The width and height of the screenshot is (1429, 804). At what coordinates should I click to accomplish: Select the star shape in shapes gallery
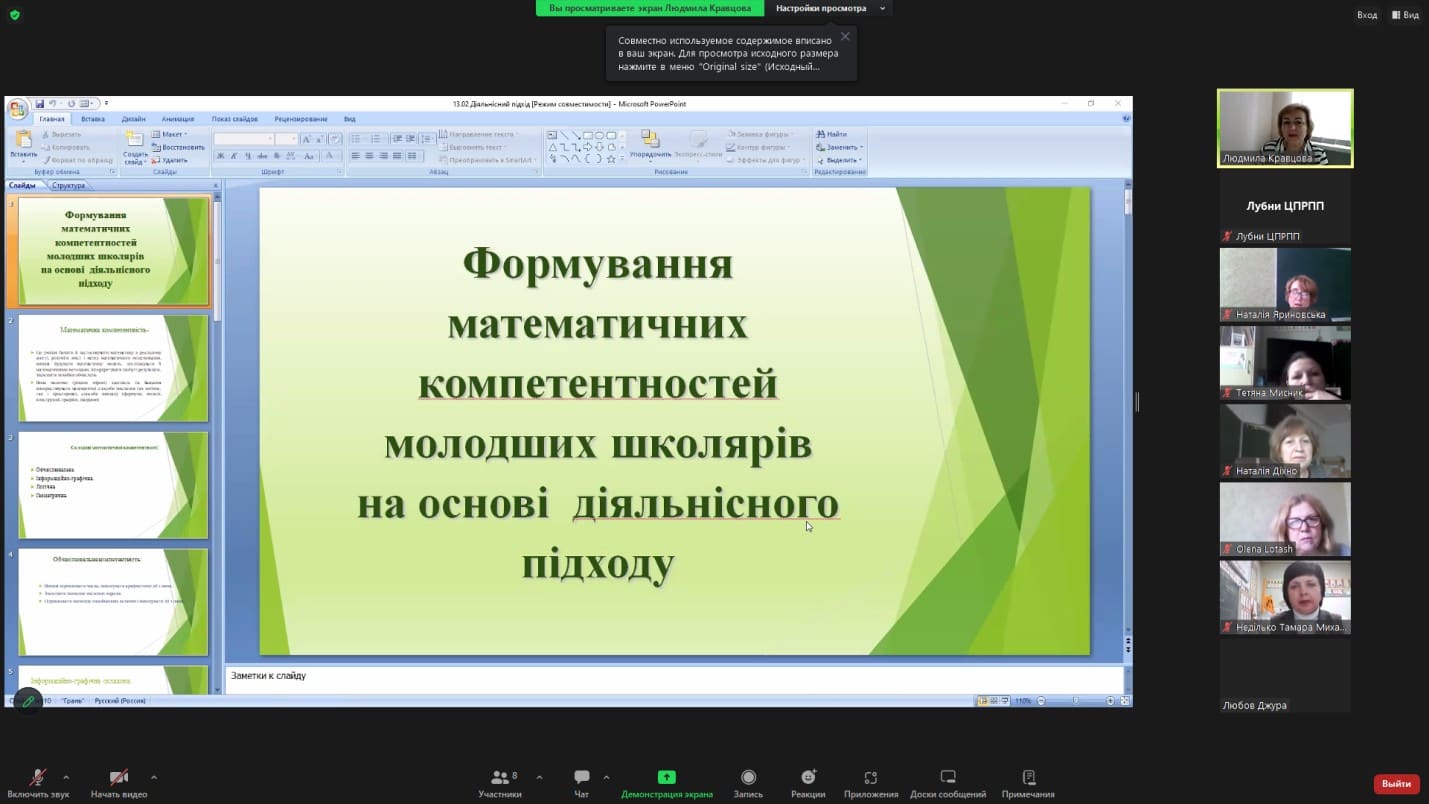tap(611, 158)
